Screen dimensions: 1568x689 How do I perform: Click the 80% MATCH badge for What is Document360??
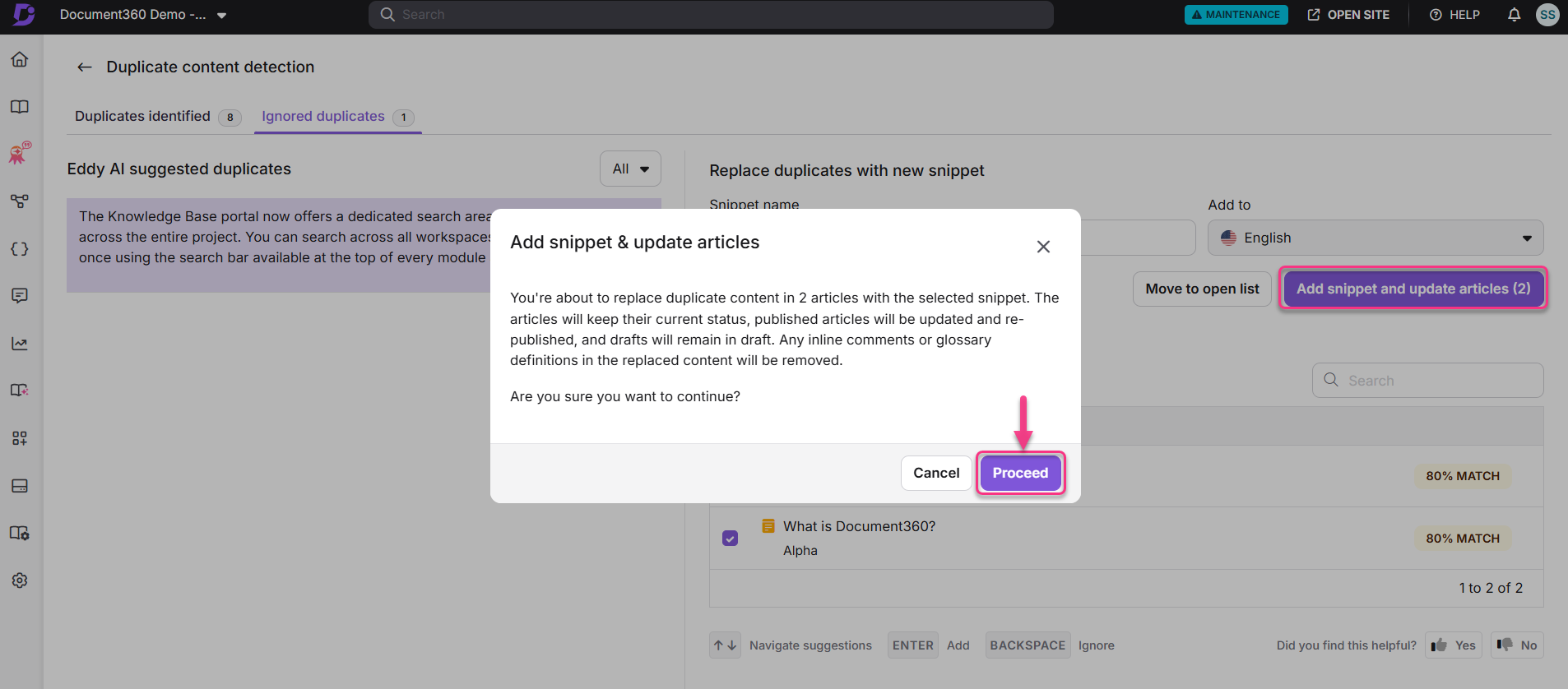click(1463, 539)
